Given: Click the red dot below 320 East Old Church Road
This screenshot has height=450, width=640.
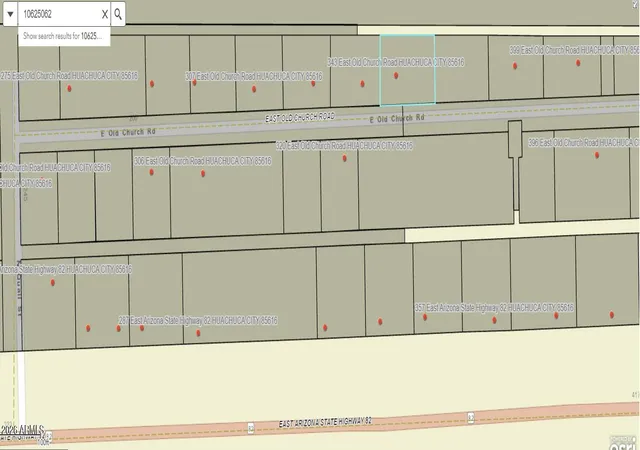Looking at the screenshot, I should point(344,158).
